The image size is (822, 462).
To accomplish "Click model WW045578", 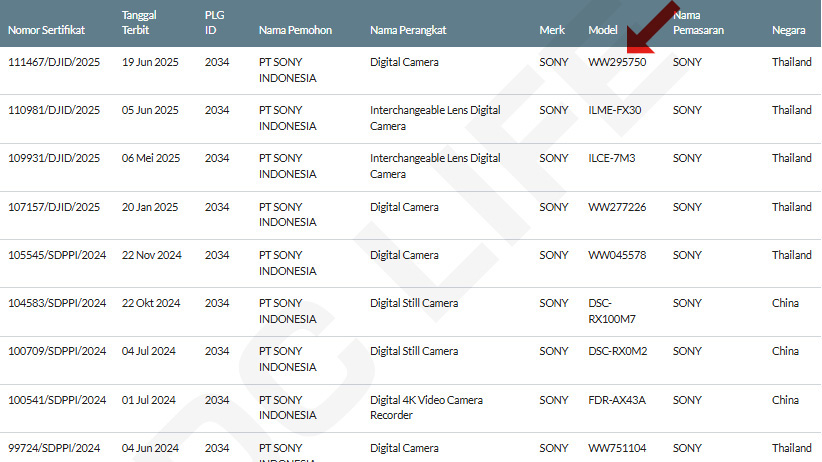I will click(617, 255).
